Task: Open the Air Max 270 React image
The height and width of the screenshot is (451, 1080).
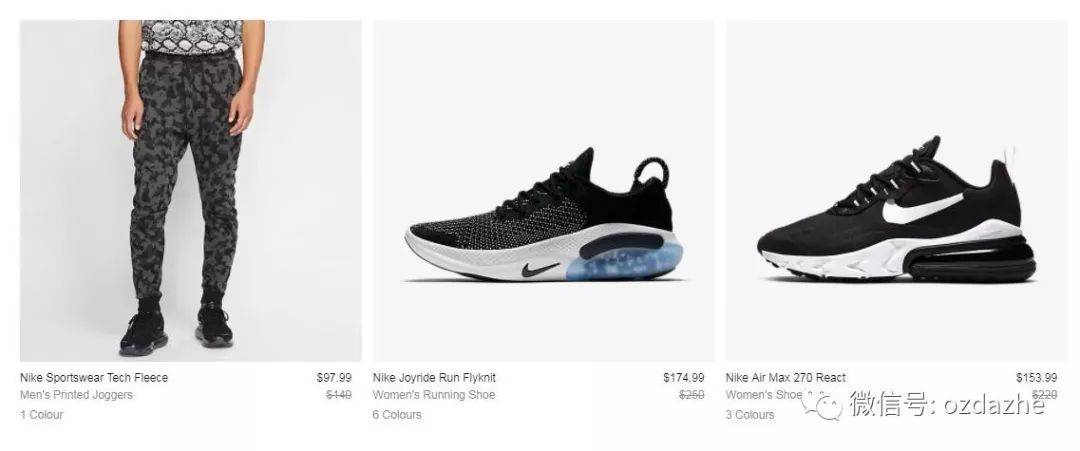Action: point(897,191)
